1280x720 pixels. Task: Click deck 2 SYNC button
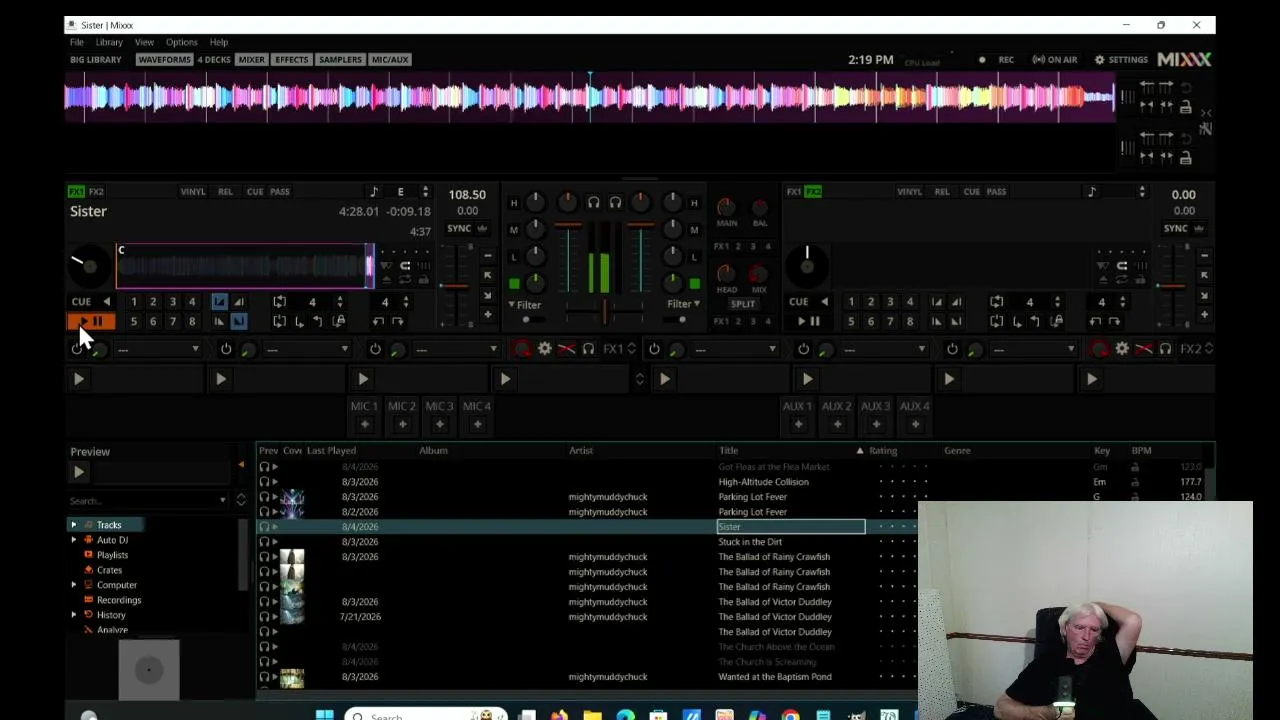1176,228
